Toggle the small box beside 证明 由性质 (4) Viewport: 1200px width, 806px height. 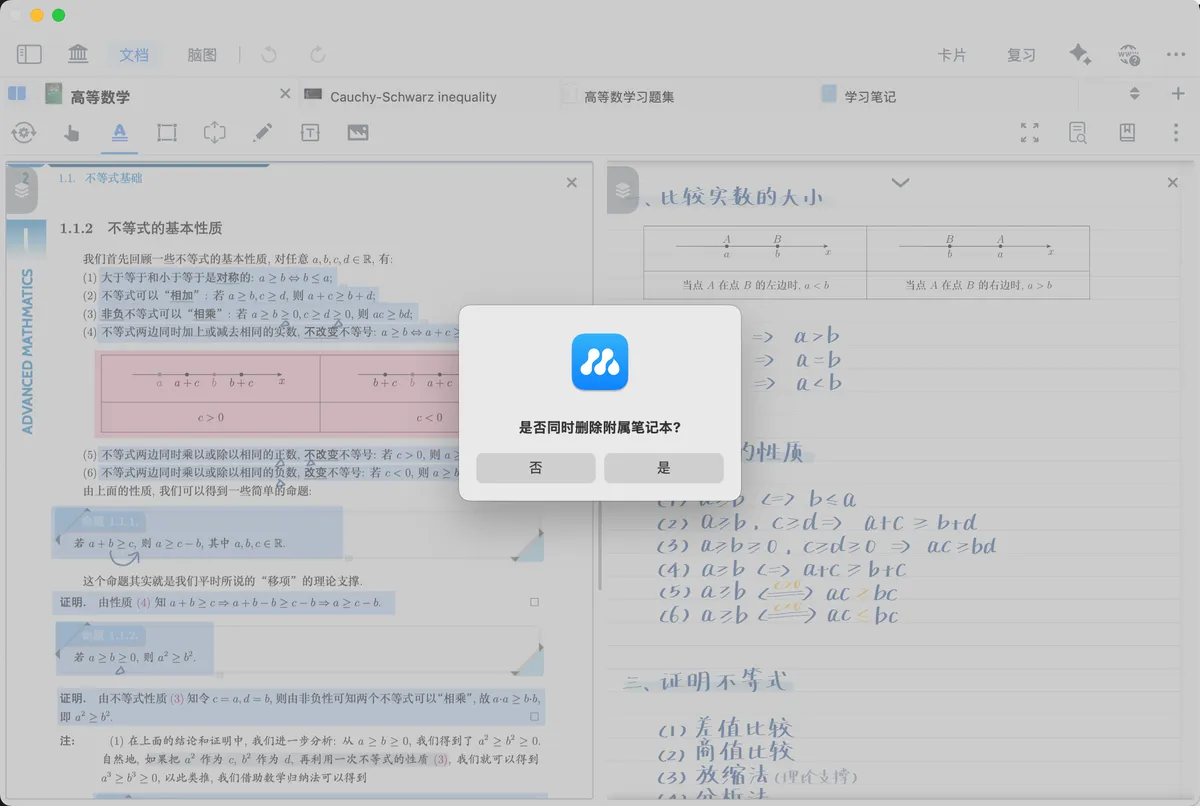[534, 602]
